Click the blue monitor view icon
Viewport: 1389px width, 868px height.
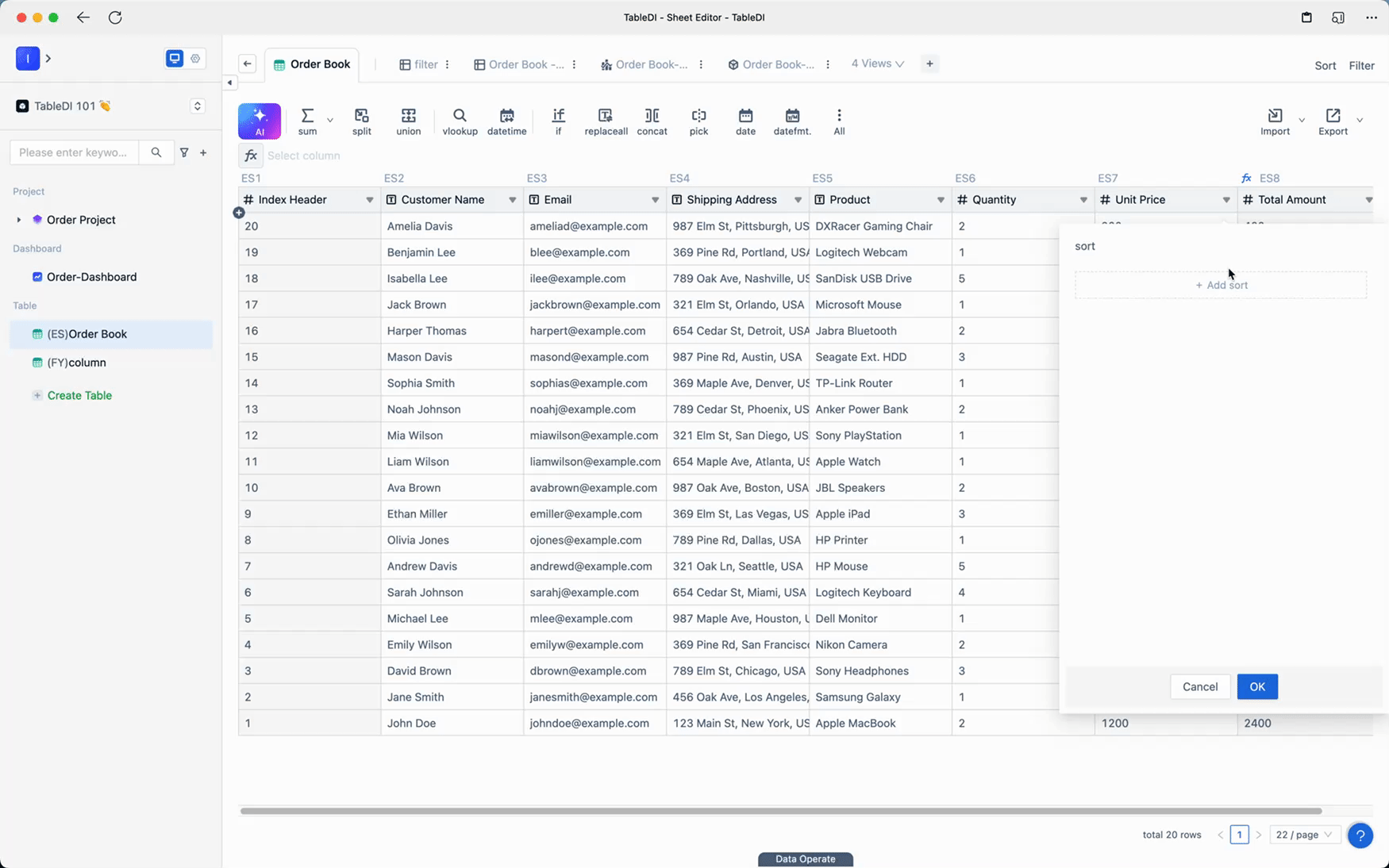175,59
